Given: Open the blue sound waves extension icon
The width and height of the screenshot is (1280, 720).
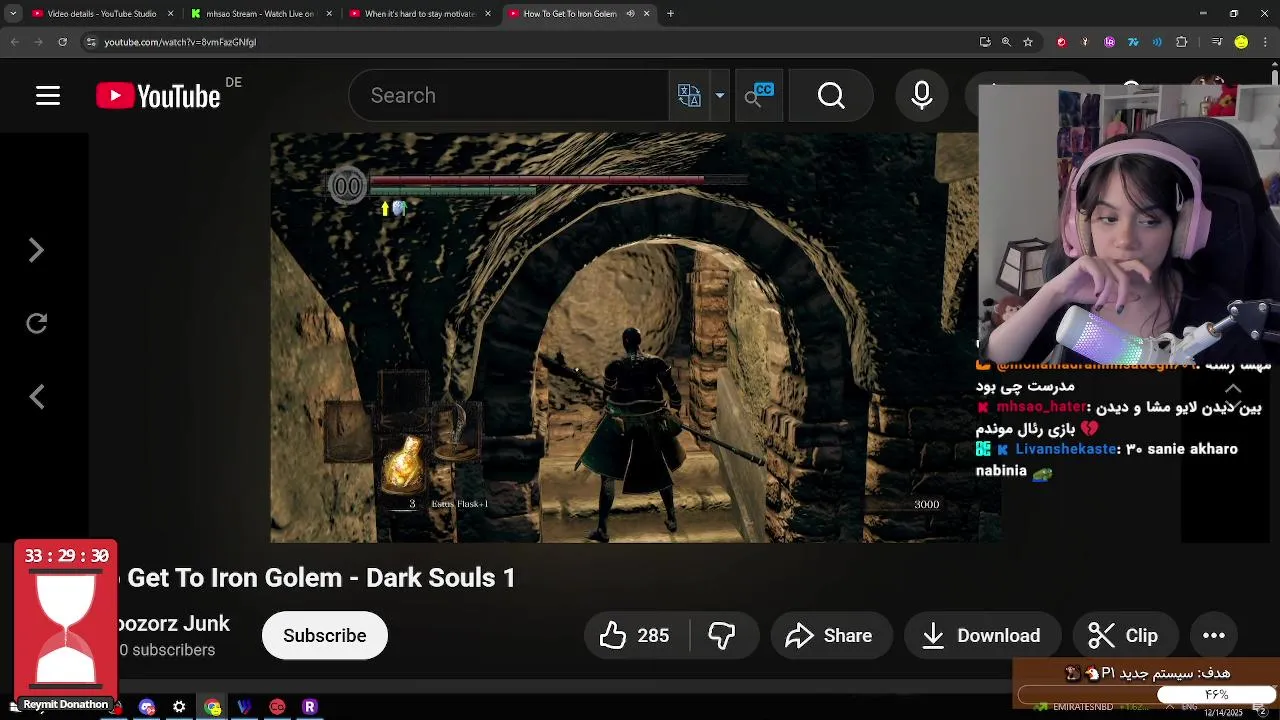Looking at the screenshot, I should tap(1157, 42).
